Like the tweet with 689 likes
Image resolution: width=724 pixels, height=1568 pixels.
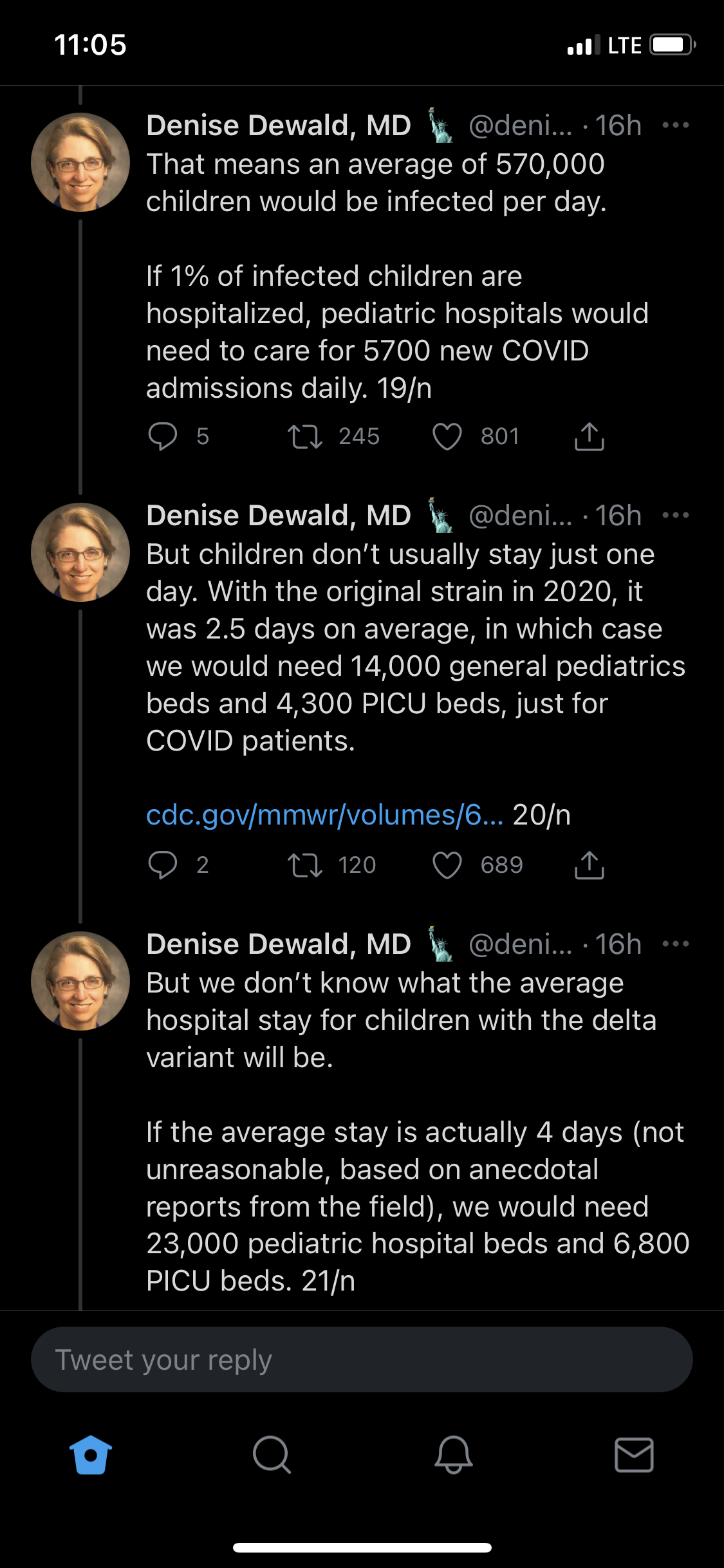click(447, 865)
